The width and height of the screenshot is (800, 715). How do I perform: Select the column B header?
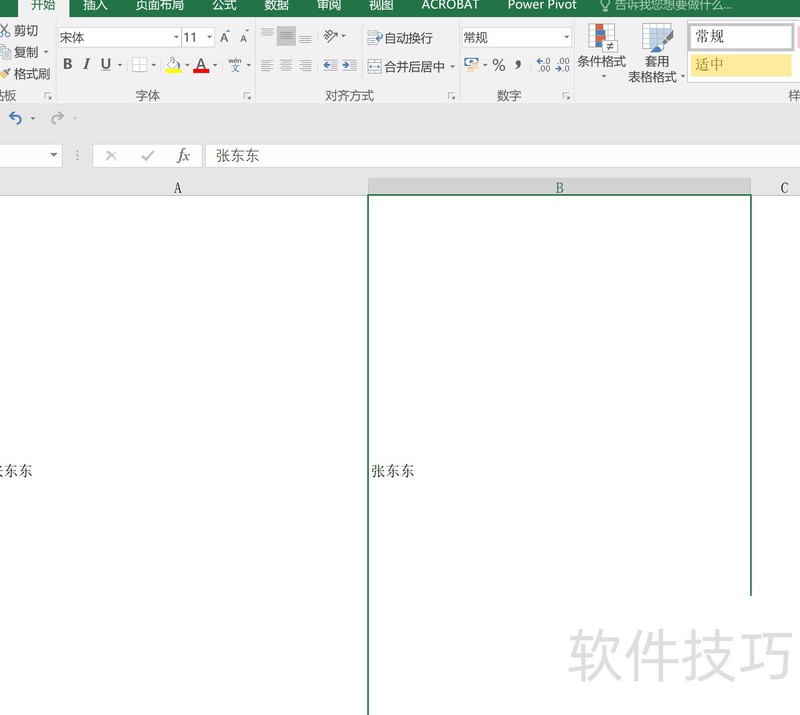tap(559, 188)
